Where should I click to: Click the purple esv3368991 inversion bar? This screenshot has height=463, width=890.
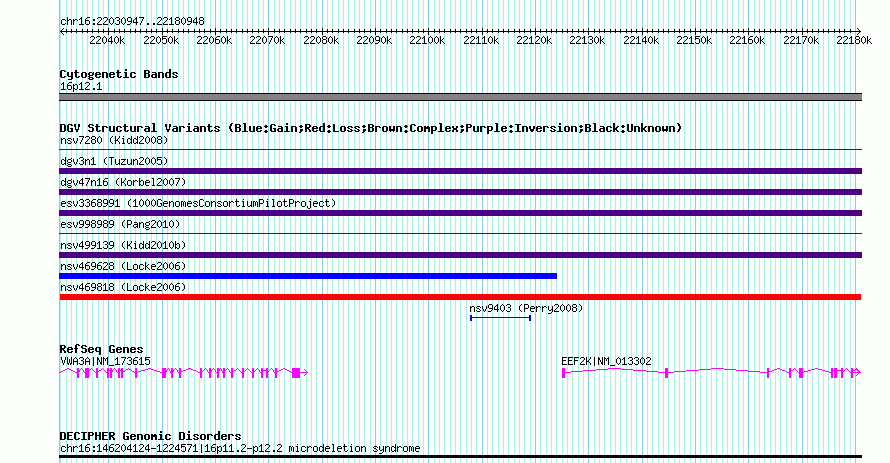click(x=460, y=213)
